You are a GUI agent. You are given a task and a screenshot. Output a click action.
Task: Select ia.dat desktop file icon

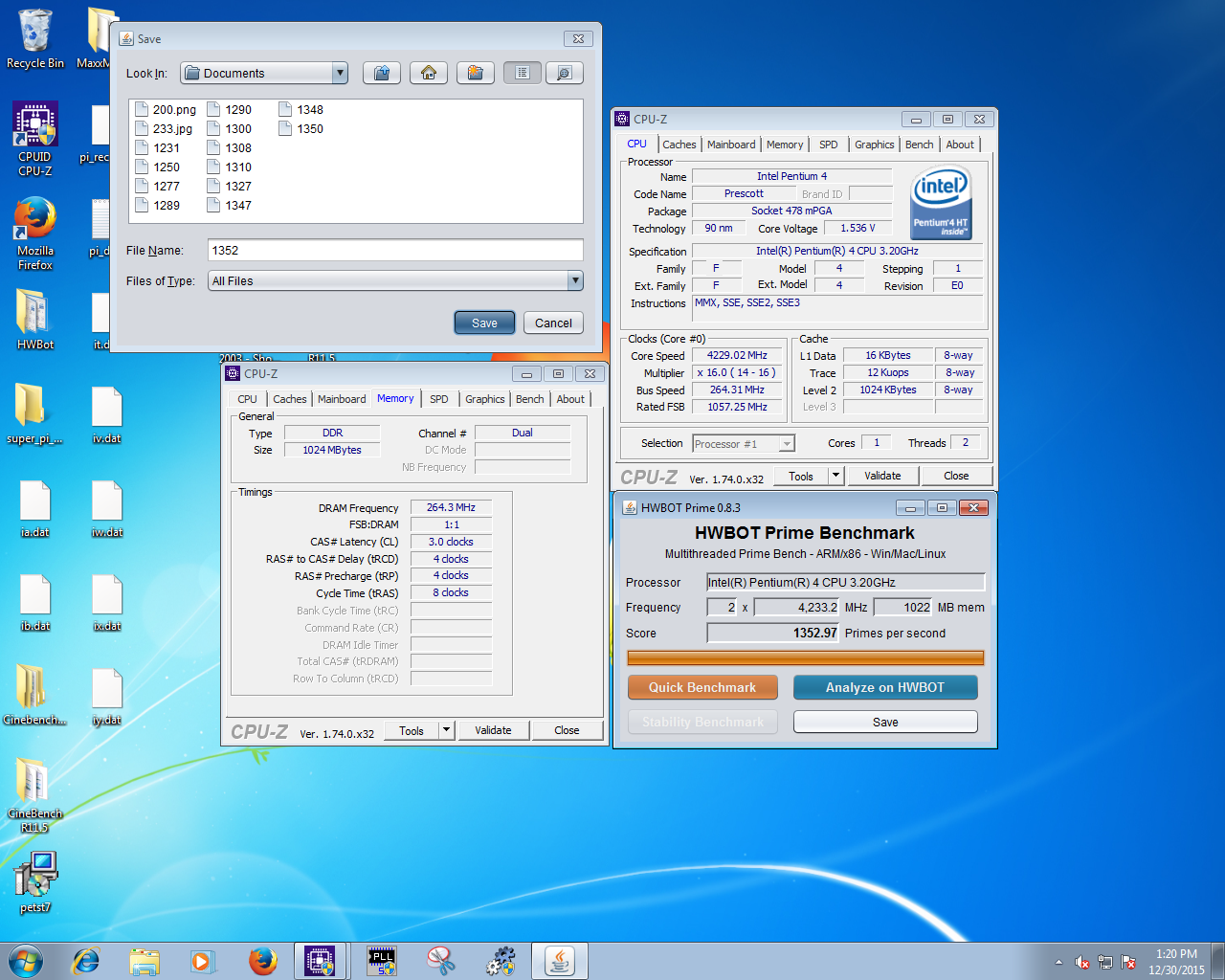[x=35, y=507]
